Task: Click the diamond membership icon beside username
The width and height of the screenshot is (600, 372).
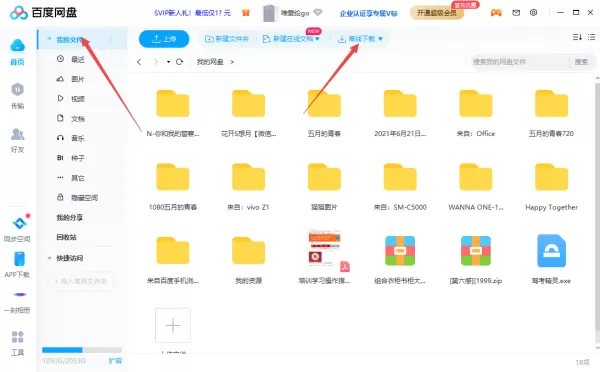Action: (x=318, y=13)
